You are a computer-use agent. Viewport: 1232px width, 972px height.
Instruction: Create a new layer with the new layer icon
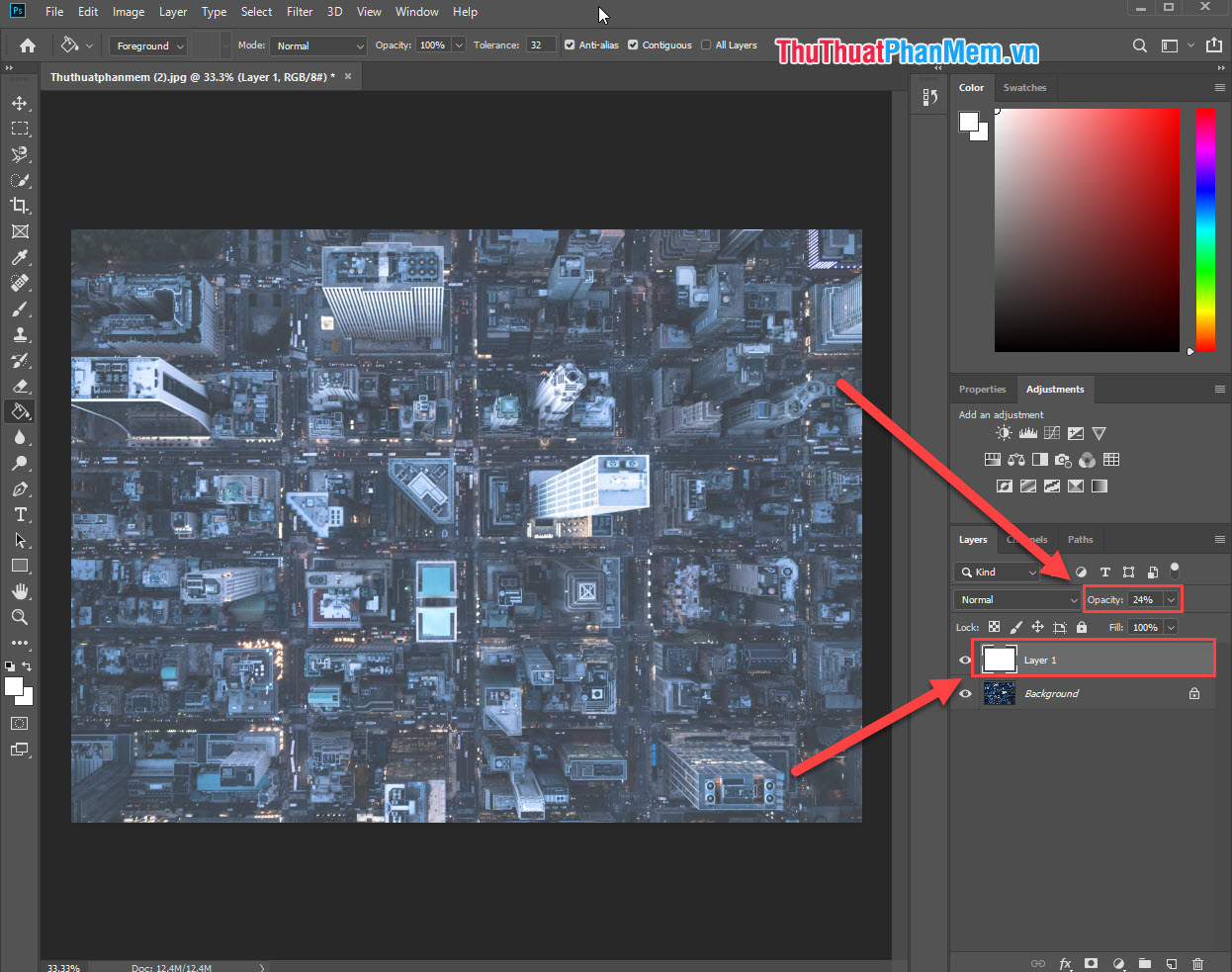point(1172,962)
